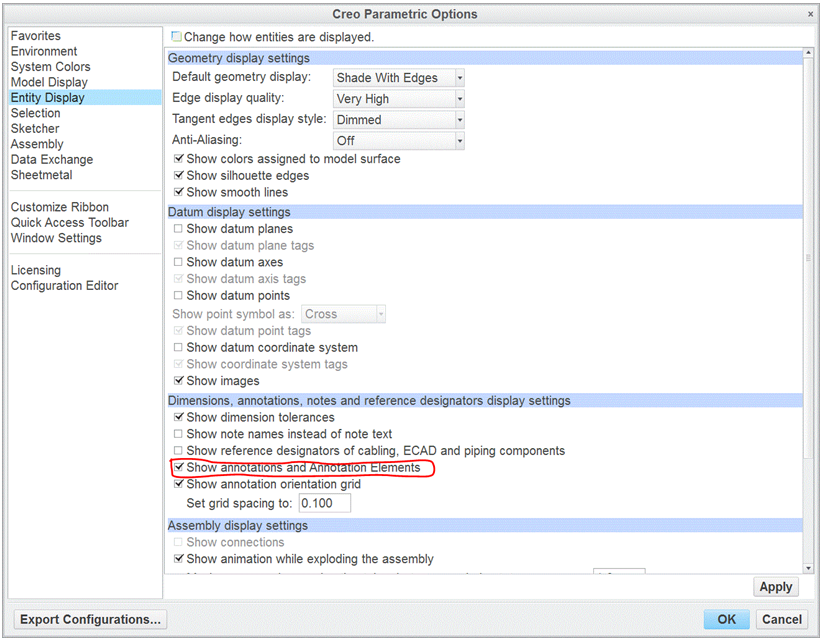Toggle the Show connections checkbox
The image size is (823, 640).
178,542
